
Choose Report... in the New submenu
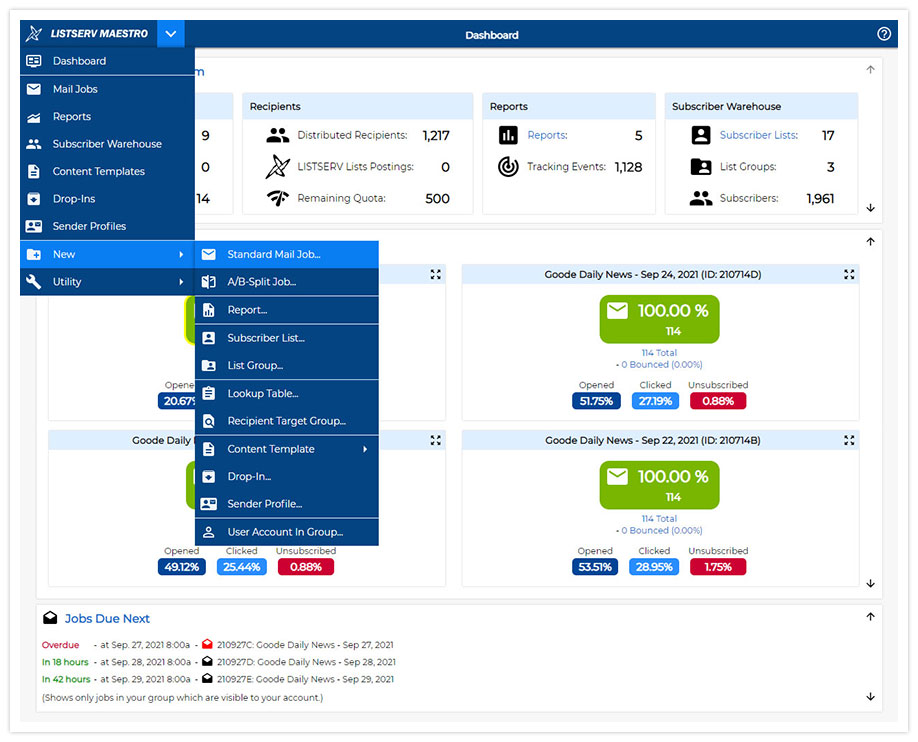(286, 310)
